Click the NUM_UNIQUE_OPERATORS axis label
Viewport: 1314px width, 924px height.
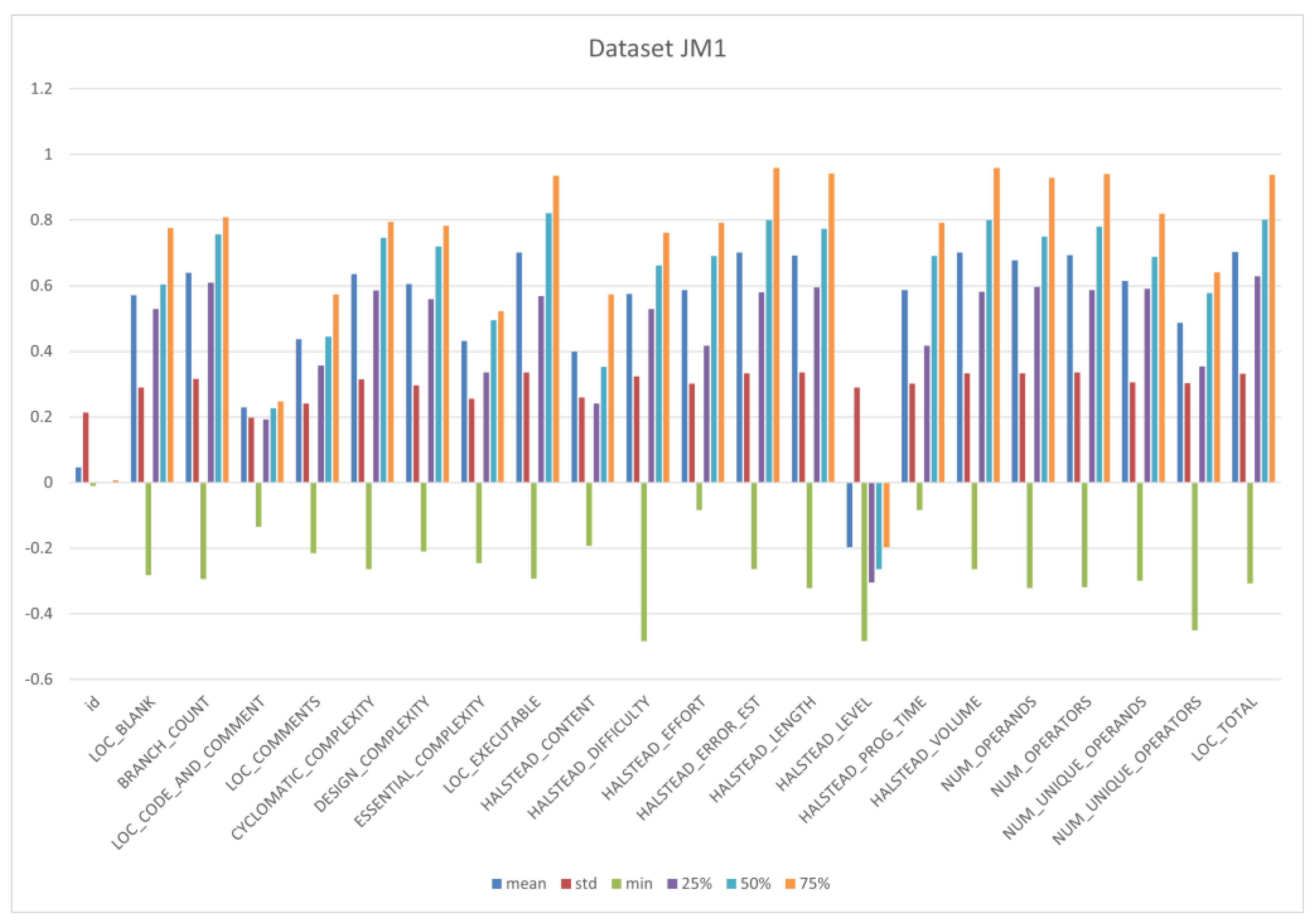[x=1127, y=770]
